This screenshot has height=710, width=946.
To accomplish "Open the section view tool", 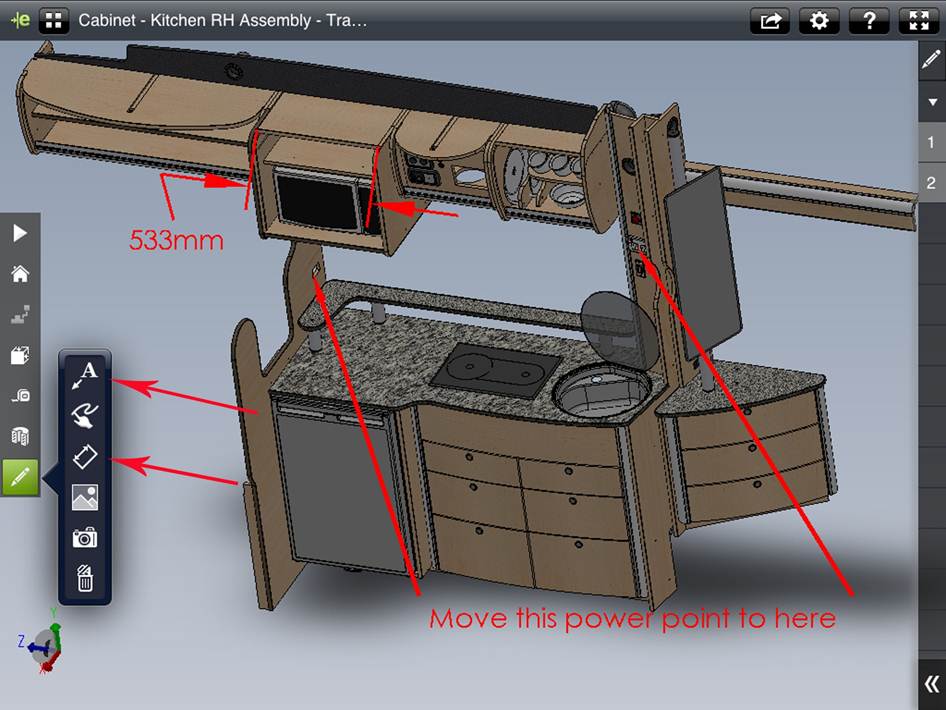I will [20, 355].
